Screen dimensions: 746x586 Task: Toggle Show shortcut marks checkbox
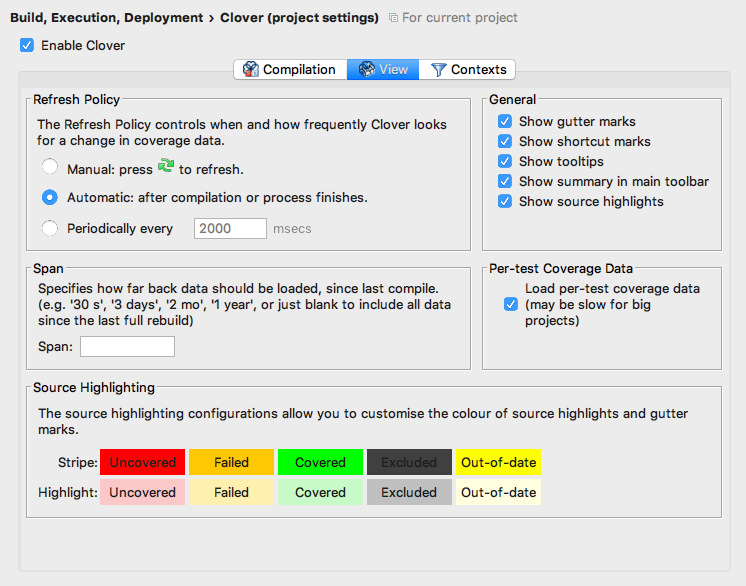(x=505, y=141)
